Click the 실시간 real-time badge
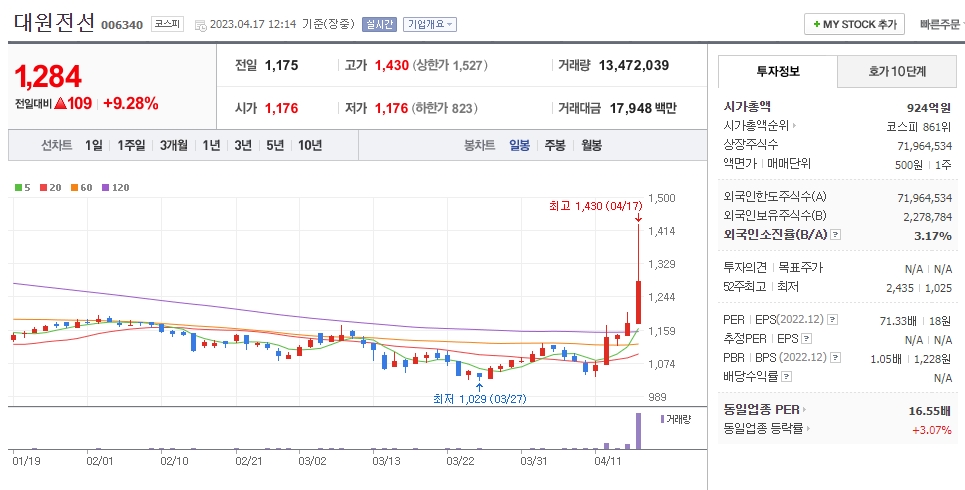 379,25
